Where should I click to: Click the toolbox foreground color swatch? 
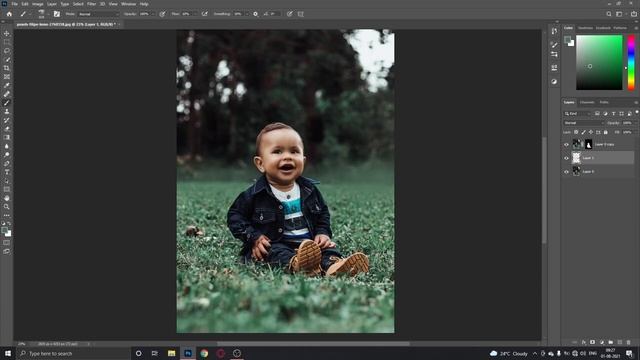pos(4,231)
